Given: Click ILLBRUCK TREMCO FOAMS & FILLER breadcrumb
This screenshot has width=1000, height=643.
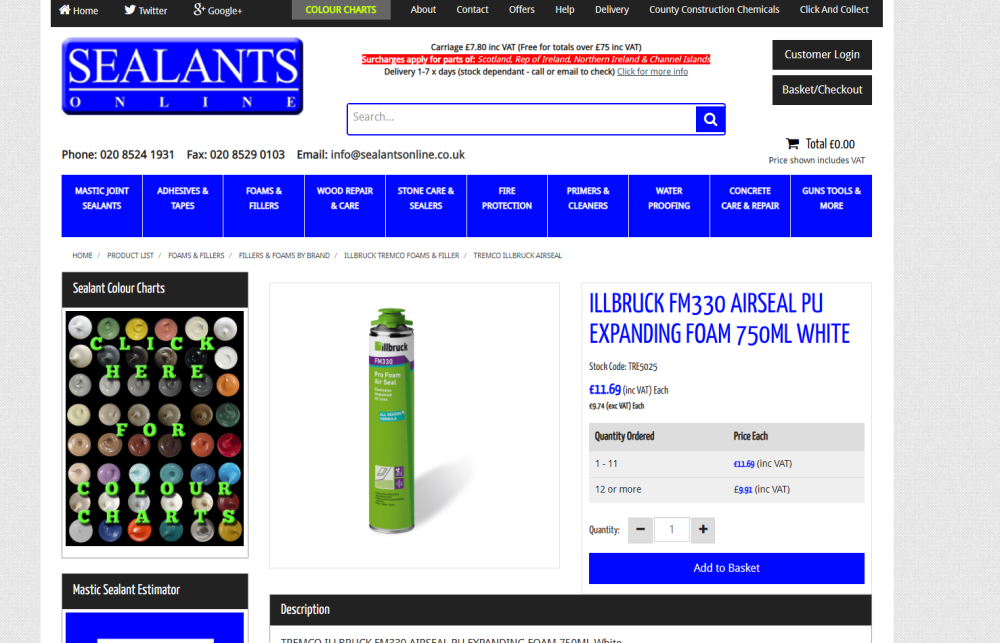Looking at the screenshot, I should 401,255.
